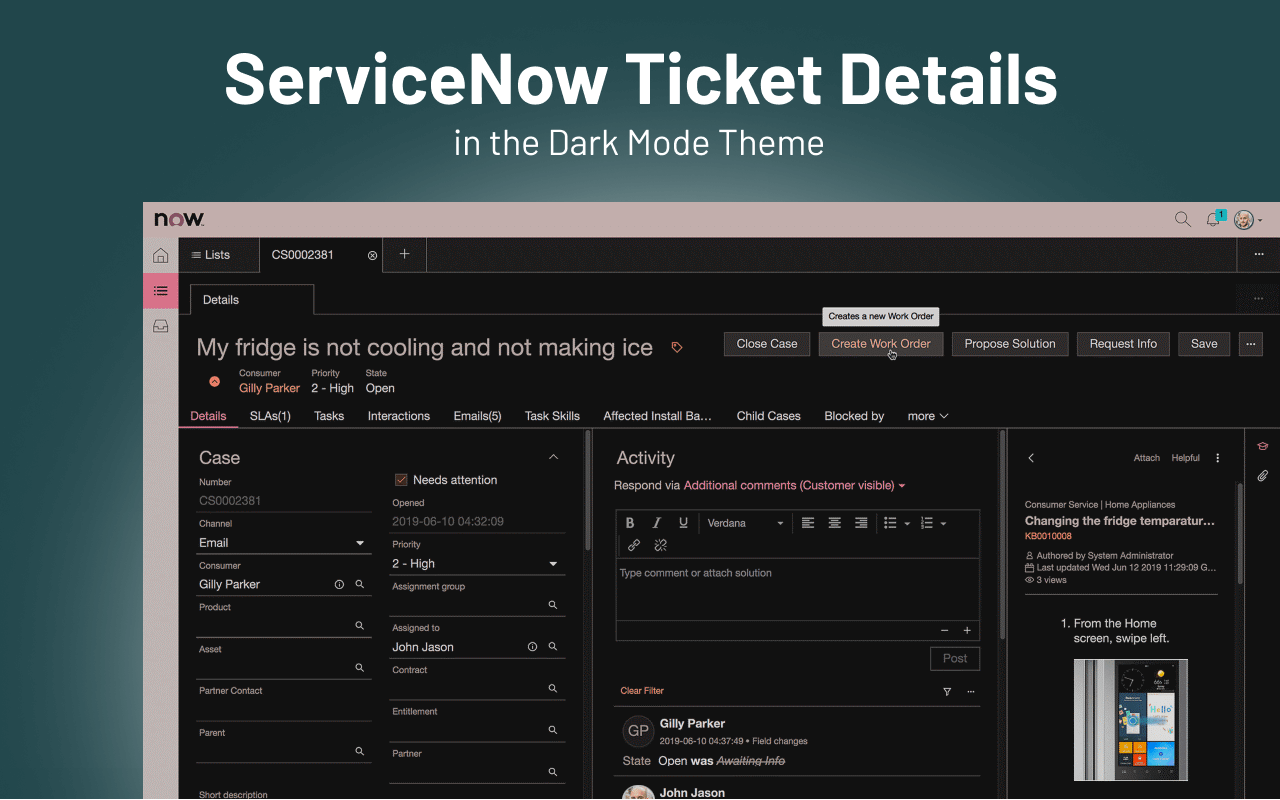Open notifications bell icon
Viewport: 1280px width, 800px height.
pos(1214,219)
